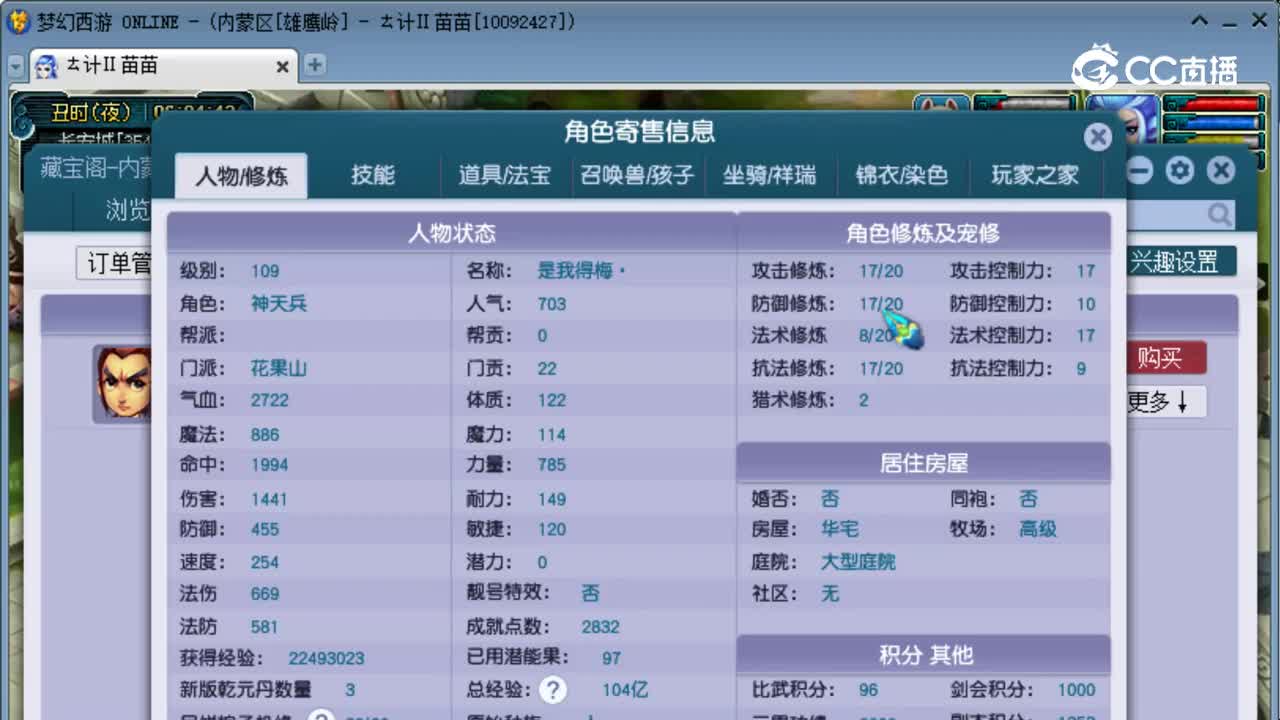Click the 剑会积分 value 1000
This screenshot has width=1280, height=720.
(1076, 690)
